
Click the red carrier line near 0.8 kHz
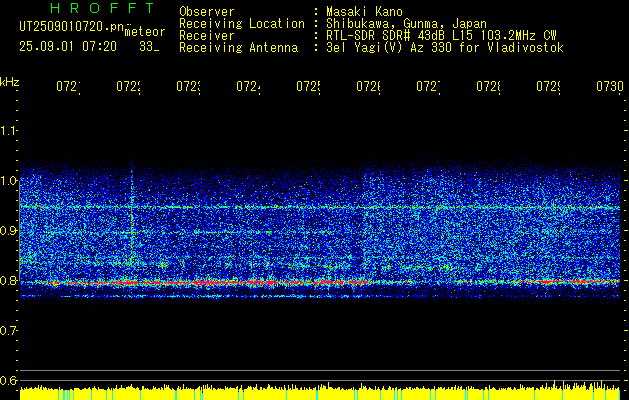tap(320, 282)
